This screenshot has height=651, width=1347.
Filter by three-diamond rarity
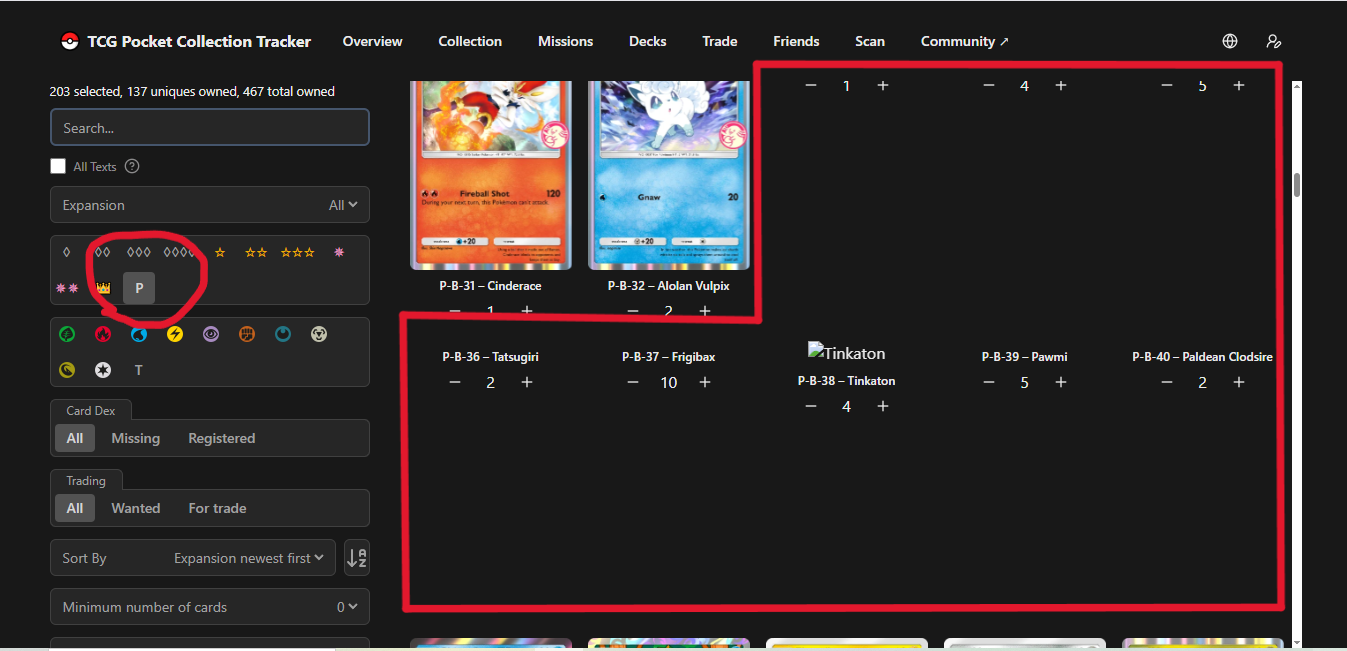(x=139, y=252)
